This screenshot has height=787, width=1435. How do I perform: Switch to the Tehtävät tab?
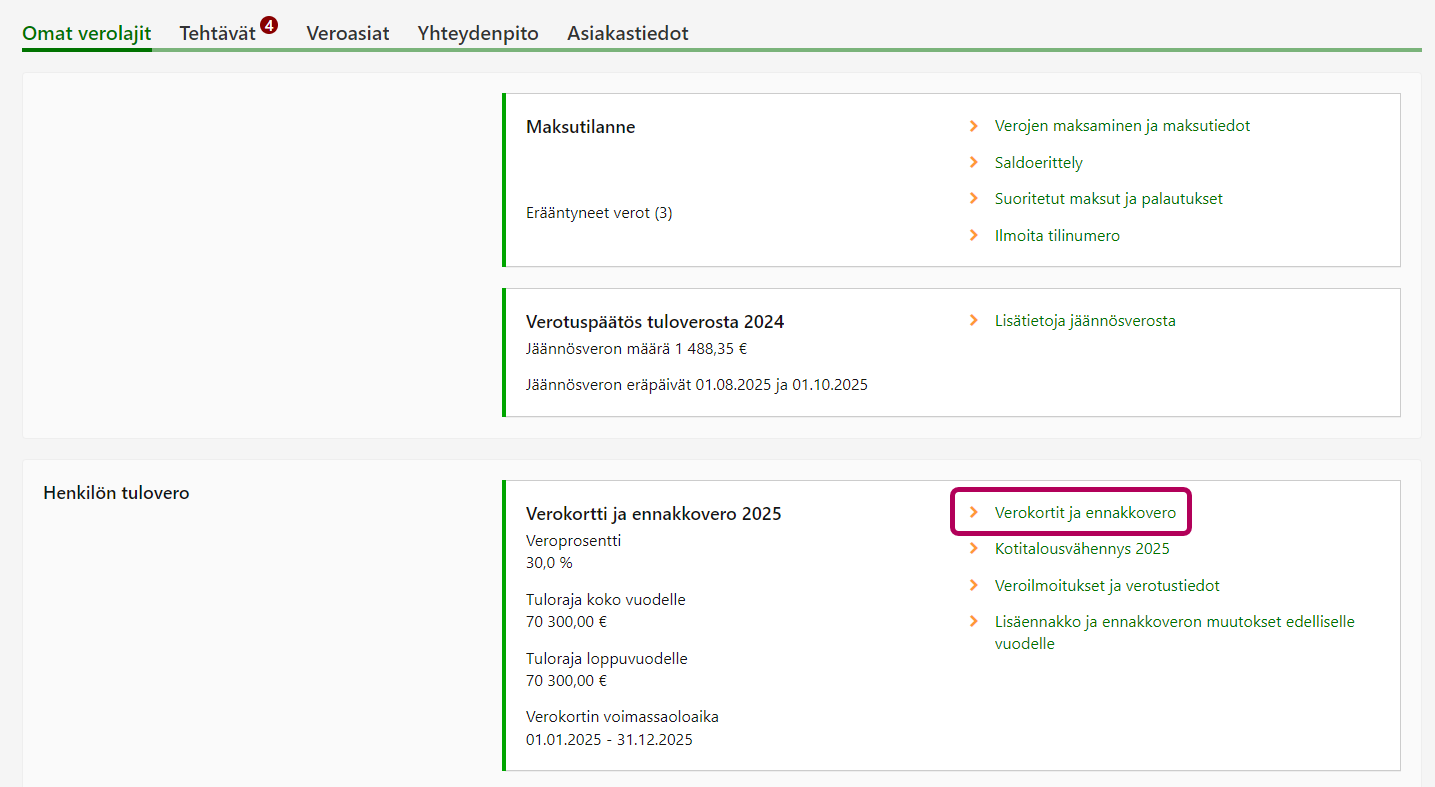click(217, 33)
